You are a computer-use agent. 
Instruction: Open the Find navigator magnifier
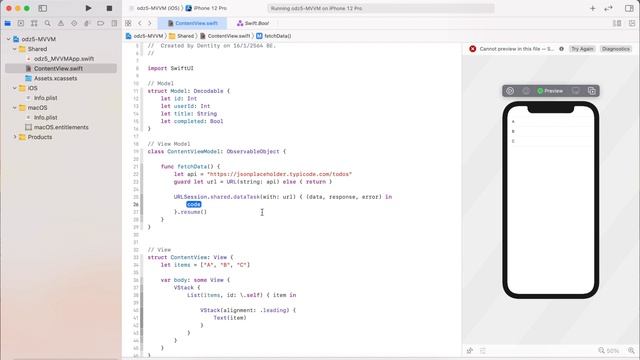47,23
